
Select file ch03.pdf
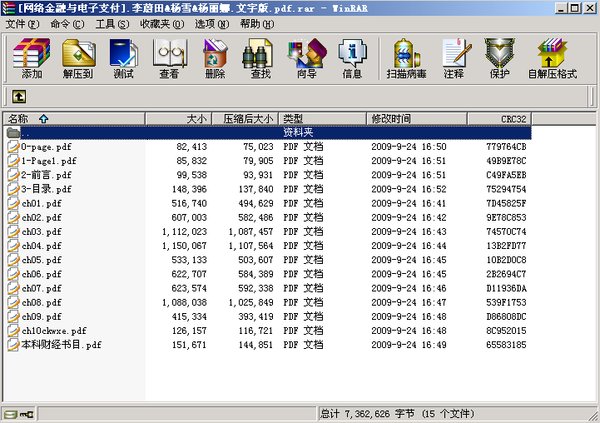pyautogui.click(x=41, y=232)
